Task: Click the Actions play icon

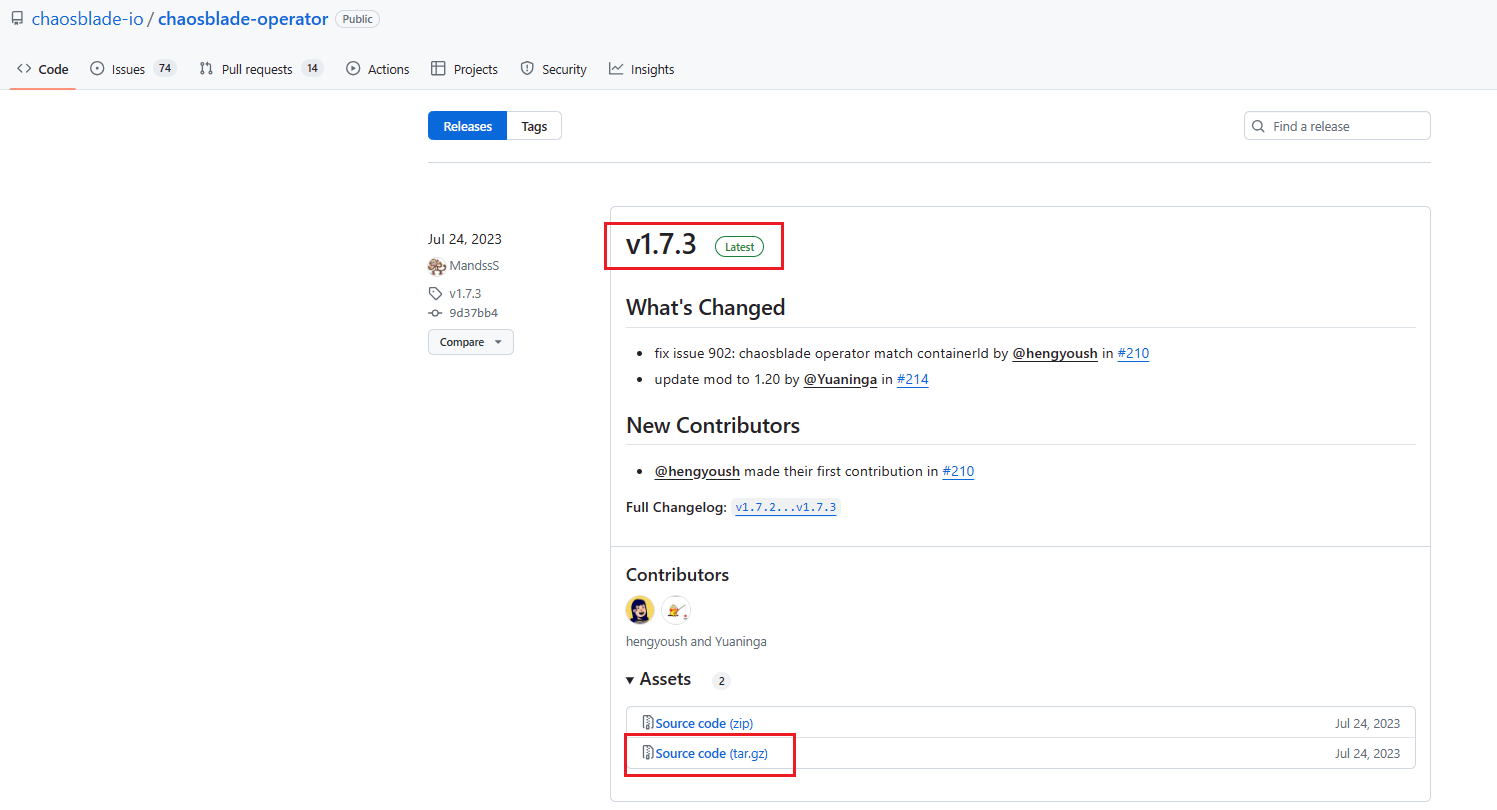Action: 353,69
